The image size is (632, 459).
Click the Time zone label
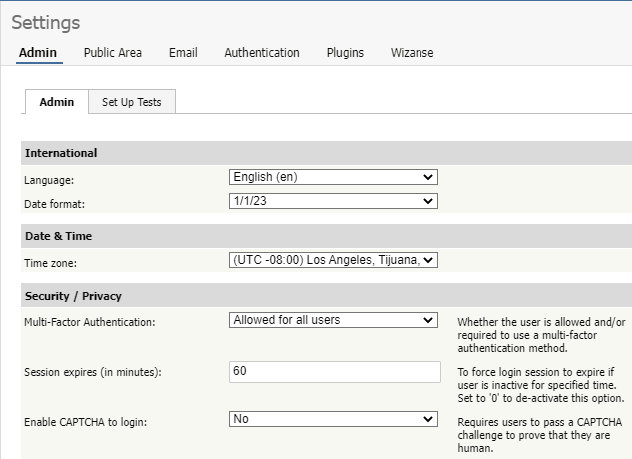[x=50, y=263]
